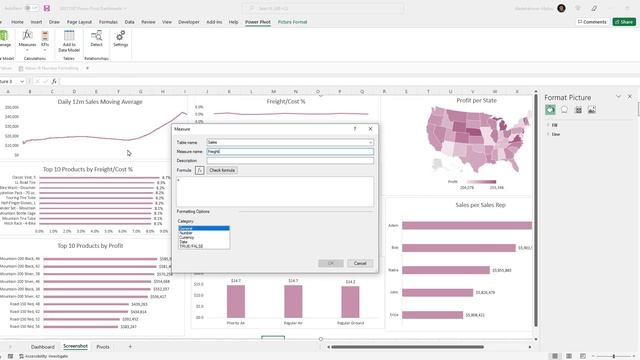This screenshot has width=640, height=360.
Task: Open the Data ribbon tab
Action: [x=129, y=22]
